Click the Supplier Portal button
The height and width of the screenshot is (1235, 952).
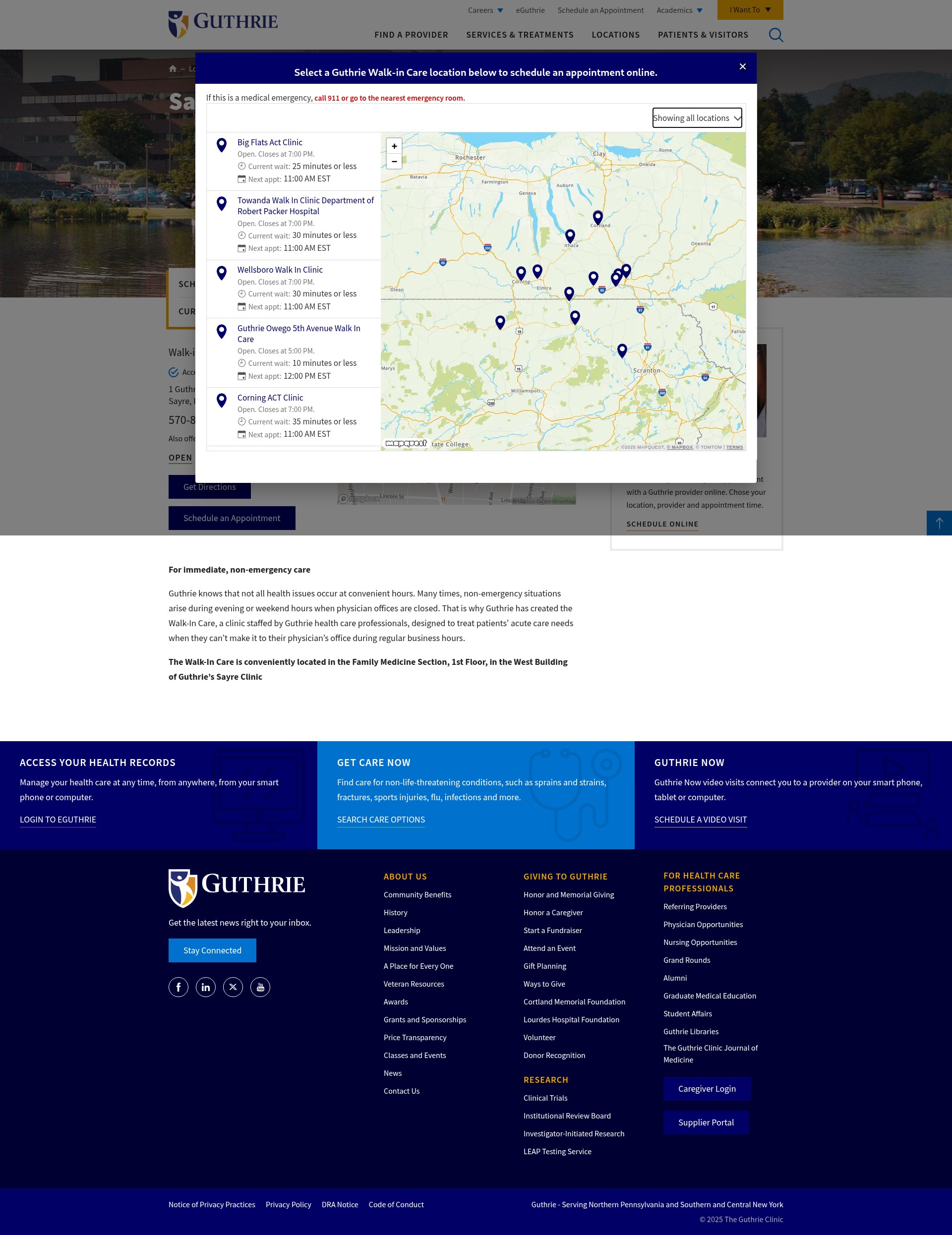coord(706,1122)
